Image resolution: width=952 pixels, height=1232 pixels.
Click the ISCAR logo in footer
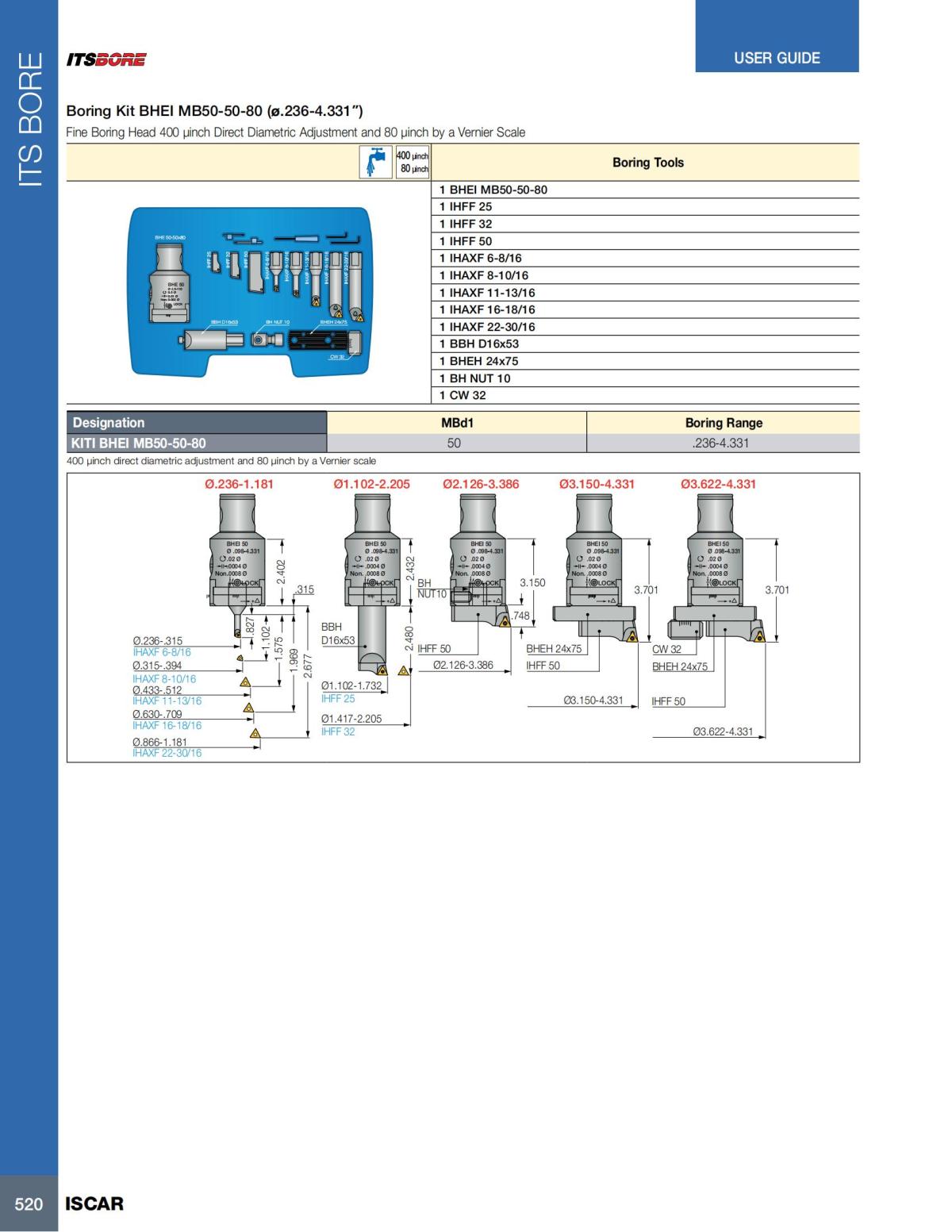(94, 1203)
